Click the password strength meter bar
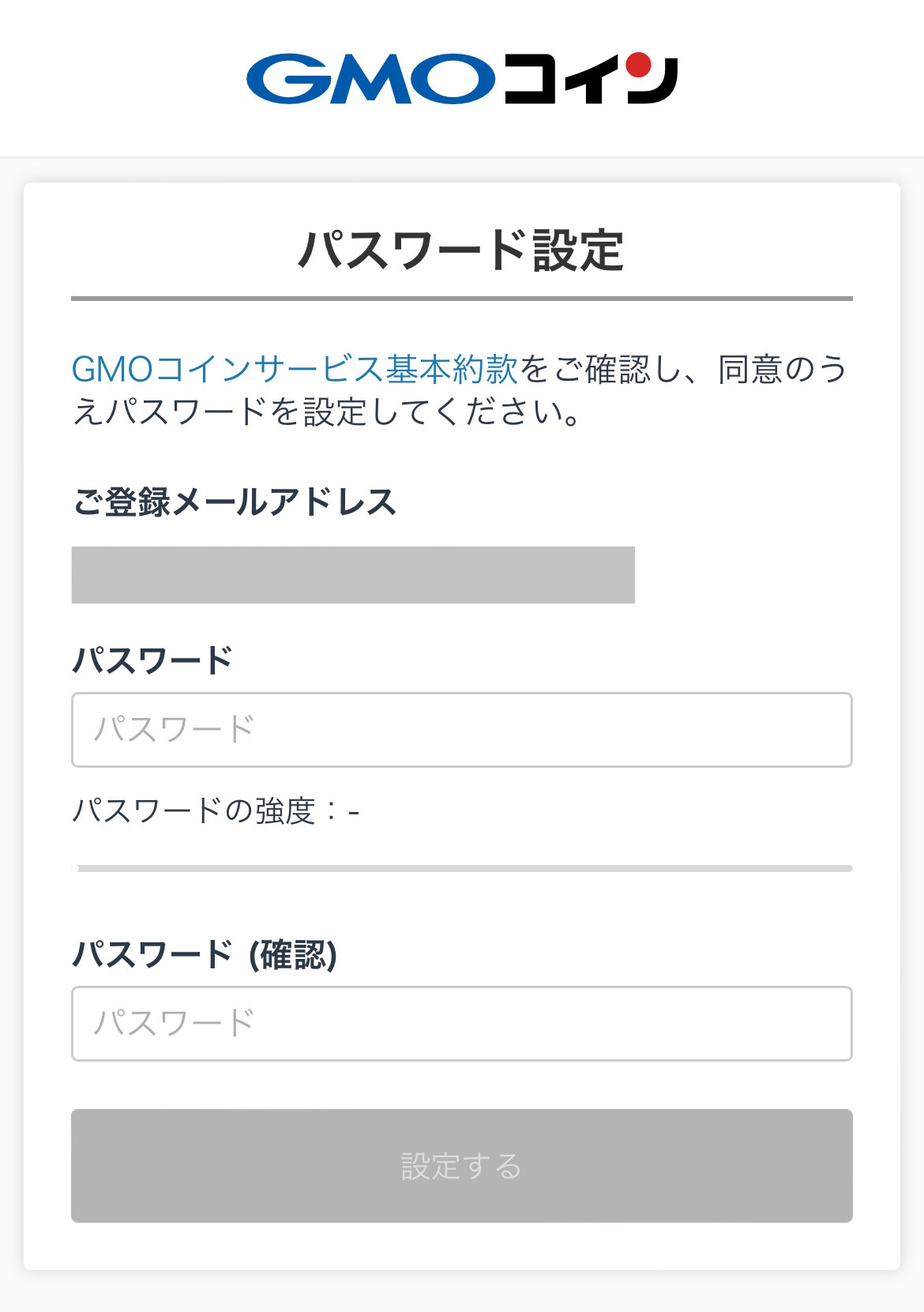 click(462, 868)
